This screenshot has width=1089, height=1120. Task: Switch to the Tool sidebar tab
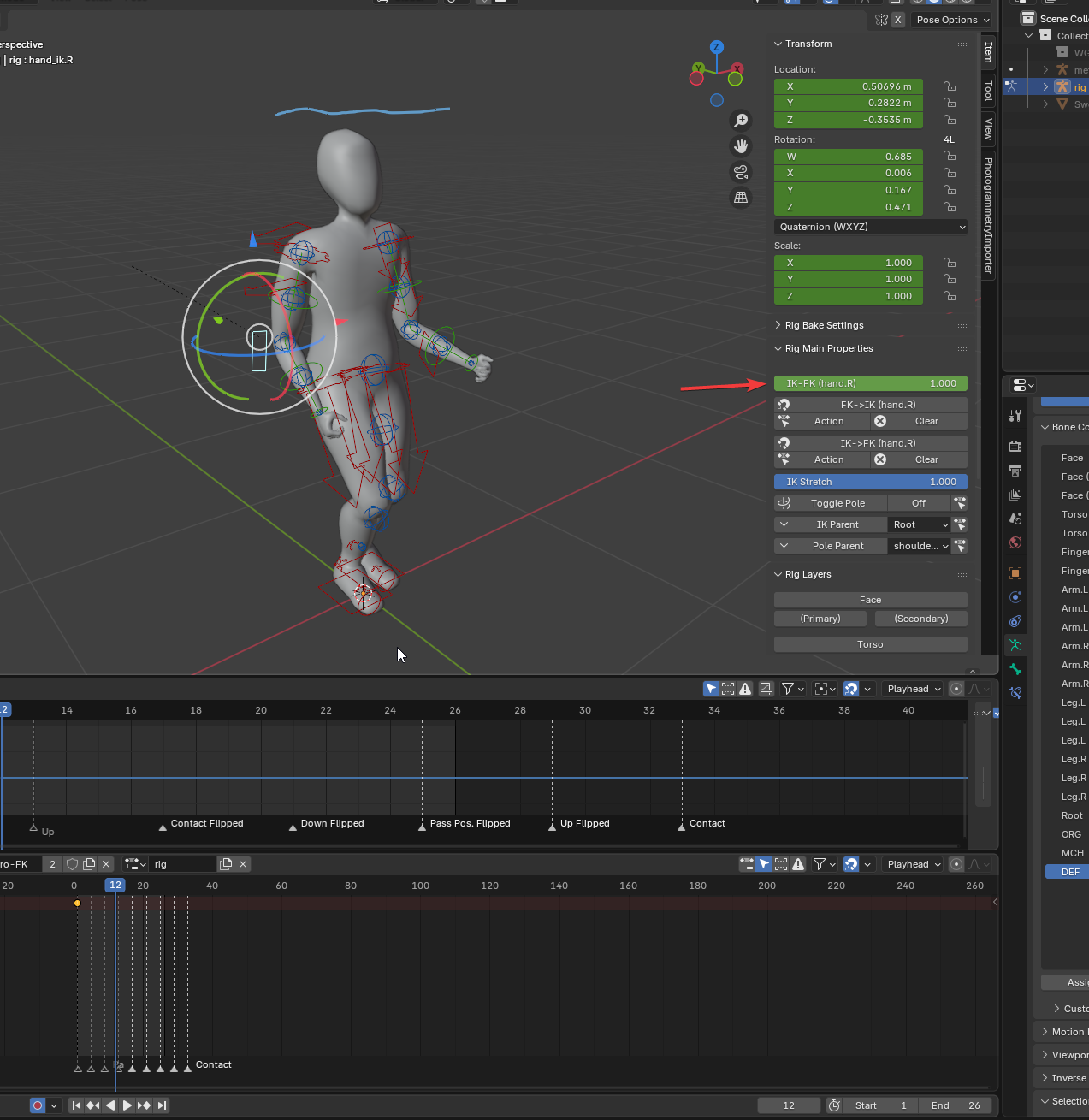click(988, 90)
